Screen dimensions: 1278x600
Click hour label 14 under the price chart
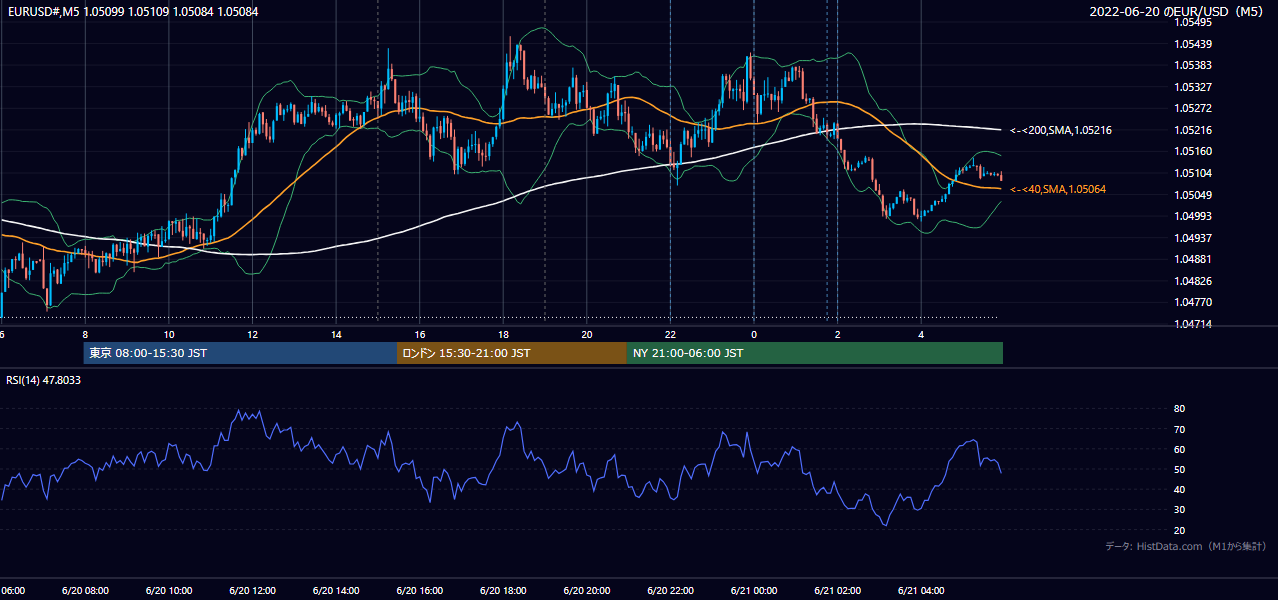click(336, 334)
